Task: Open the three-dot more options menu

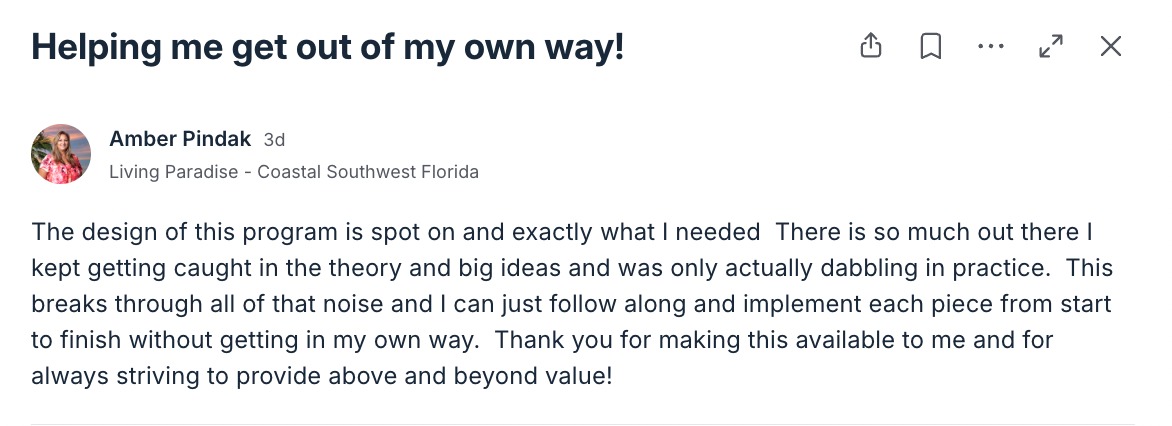Action: click(x=990, y=46)
